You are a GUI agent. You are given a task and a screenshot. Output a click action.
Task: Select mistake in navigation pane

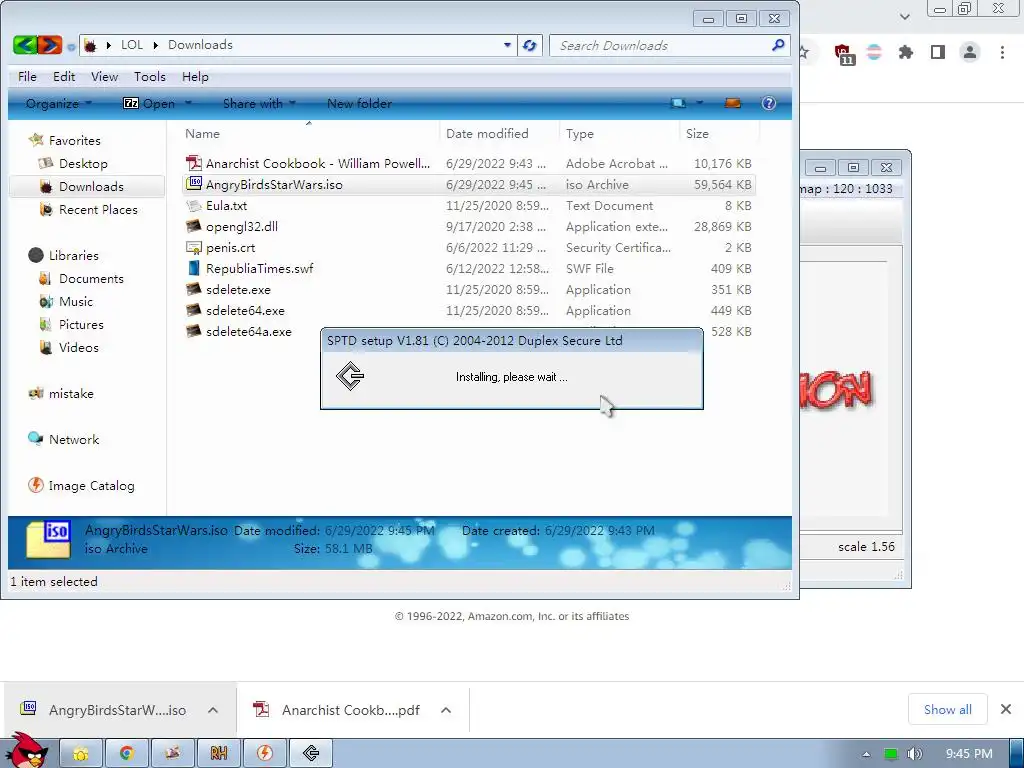pos(71,393)
